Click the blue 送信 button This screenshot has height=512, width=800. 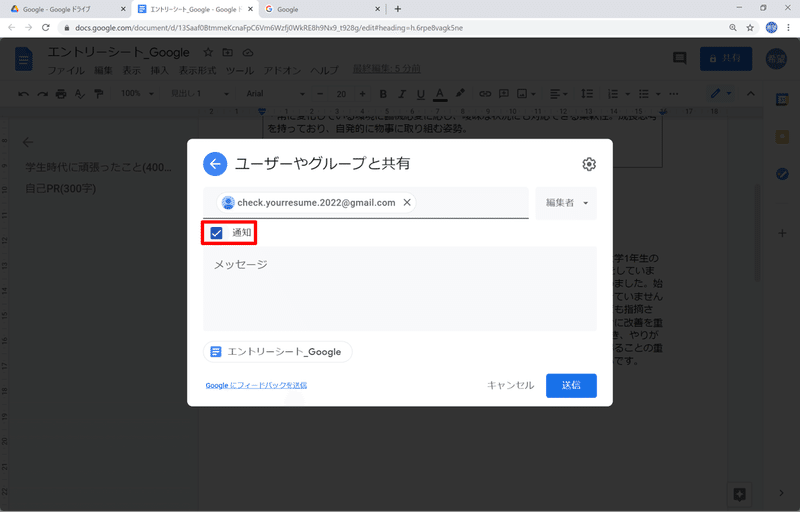click(571, 386)
